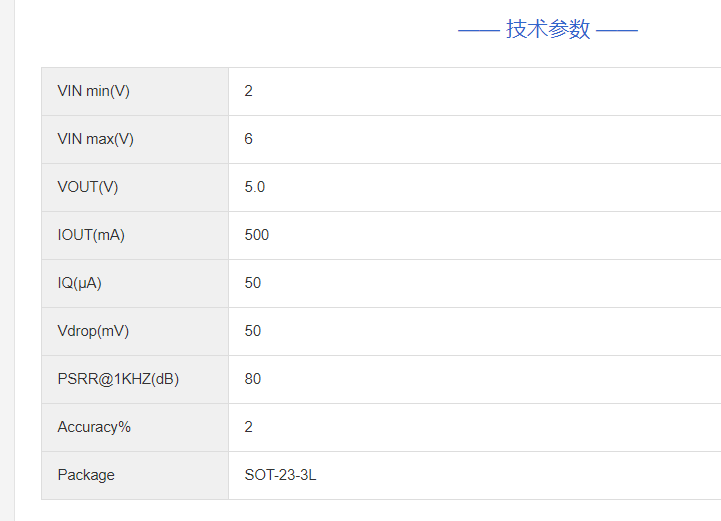721x521 pixels.
Task: Select the PSRR@1KHZ(dB) parameter label
Action: pos(118,379)
